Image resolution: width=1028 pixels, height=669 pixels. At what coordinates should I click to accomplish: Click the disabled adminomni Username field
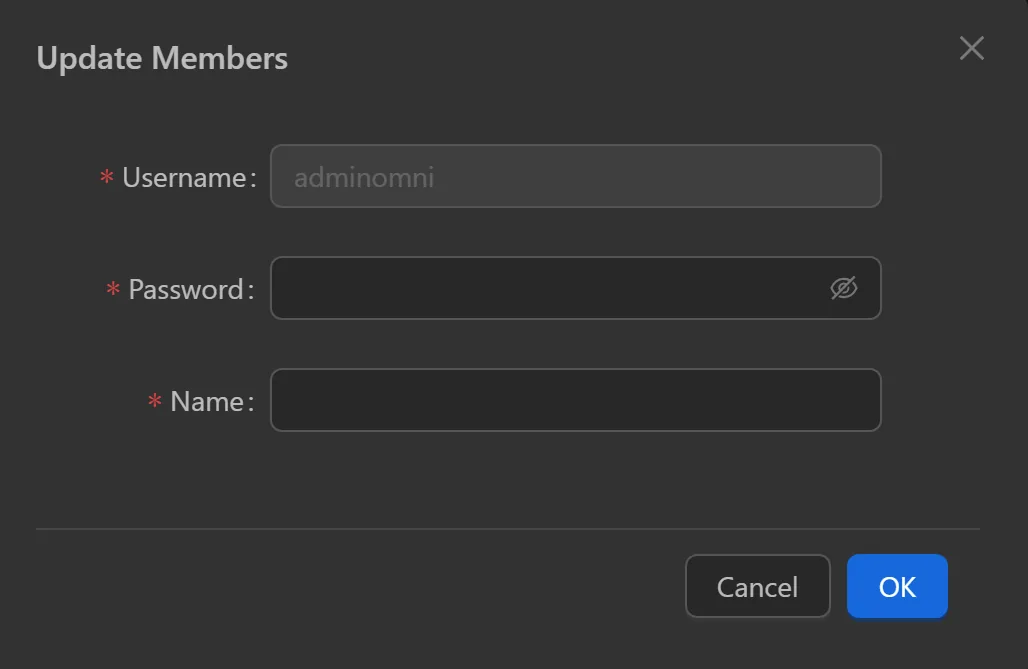pos(576,176)
